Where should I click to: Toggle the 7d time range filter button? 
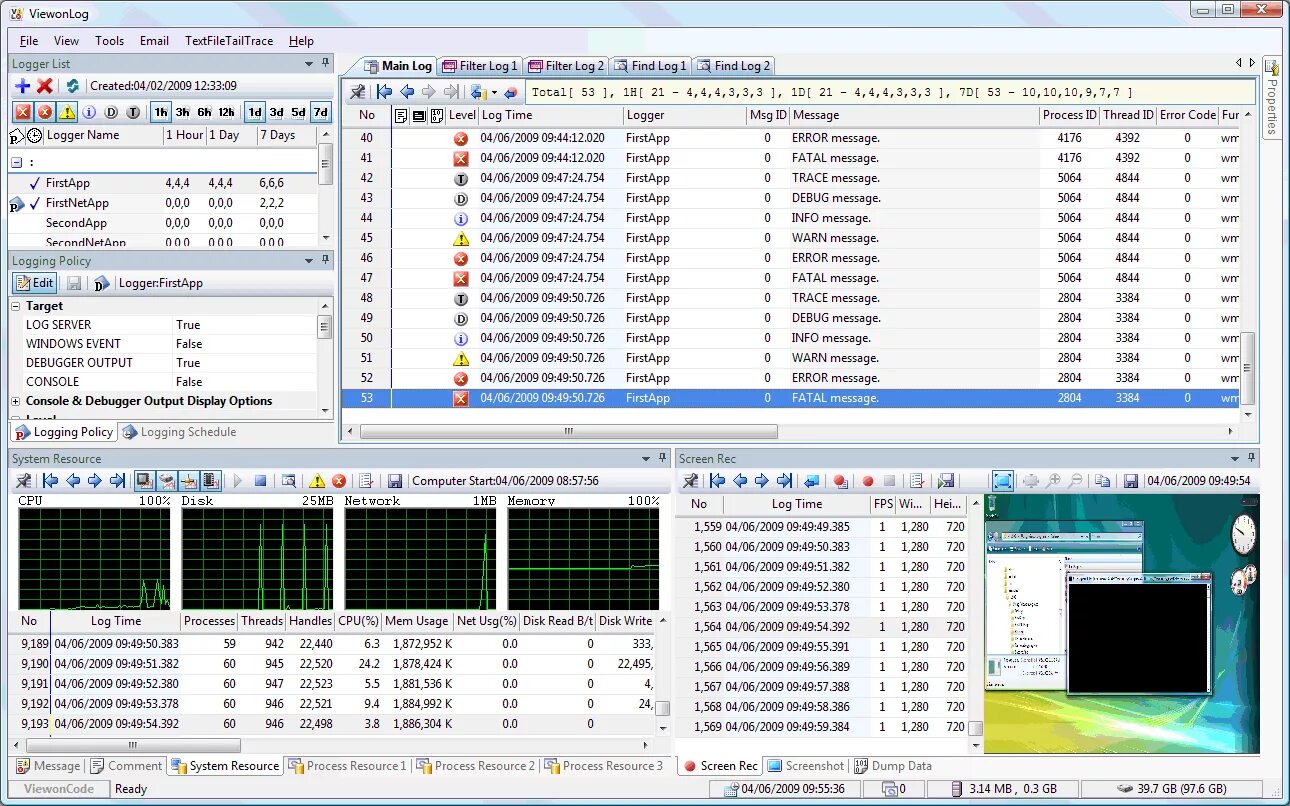(320, 112)
